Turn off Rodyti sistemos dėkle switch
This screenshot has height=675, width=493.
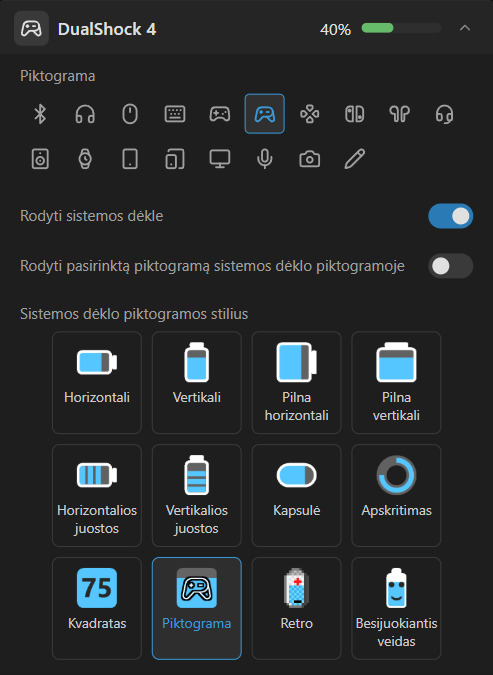point(450,216)
